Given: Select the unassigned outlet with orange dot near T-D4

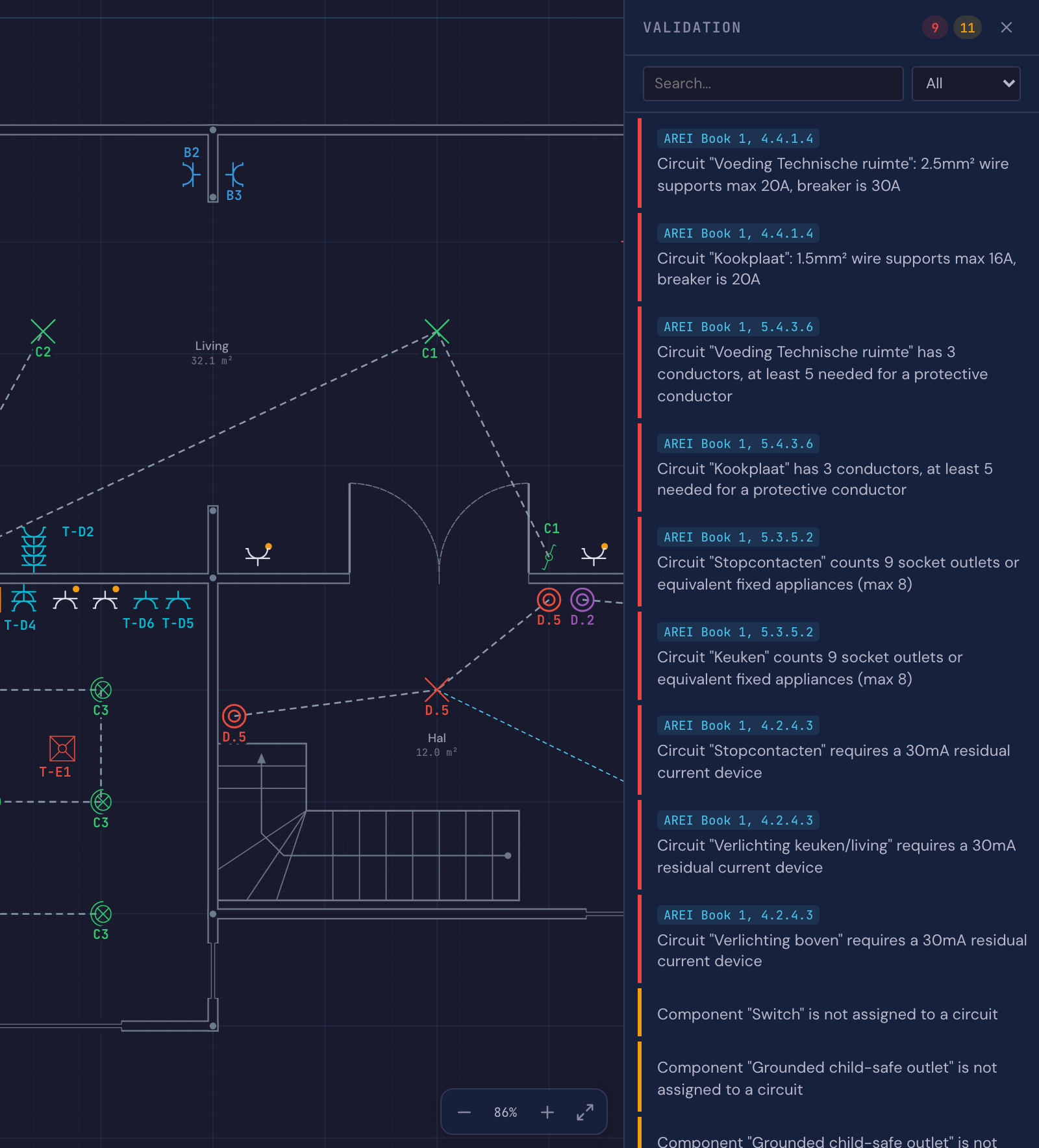Looking at the screenshot, I should point(66,599).
